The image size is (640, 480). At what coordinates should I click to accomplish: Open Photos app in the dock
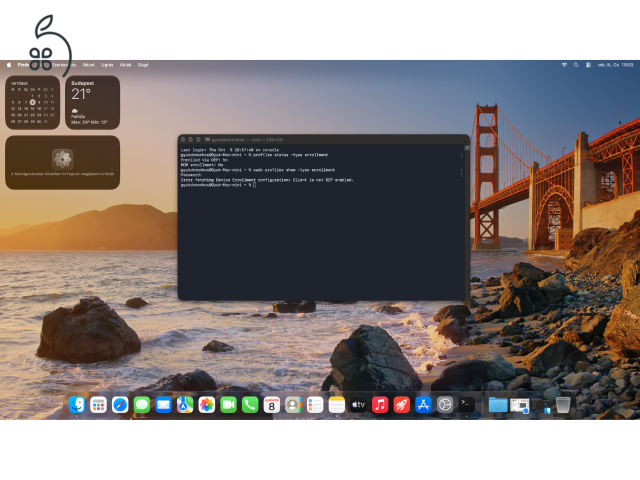click(207, 405)
